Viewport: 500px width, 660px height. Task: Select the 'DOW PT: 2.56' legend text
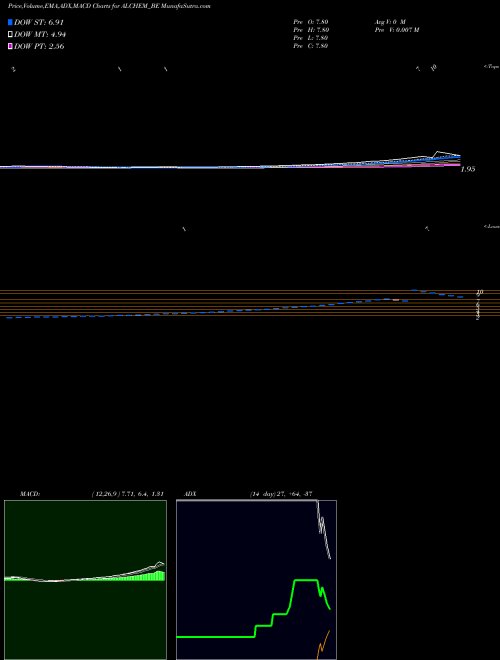pos(39,46)
